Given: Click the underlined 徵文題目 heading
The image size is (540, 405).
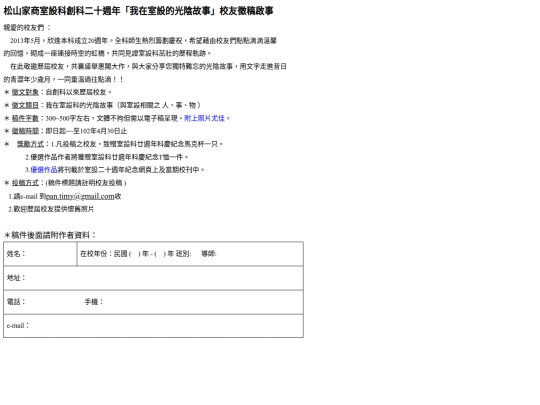Looking at the screenshot, I should click(x=25, y=105).
